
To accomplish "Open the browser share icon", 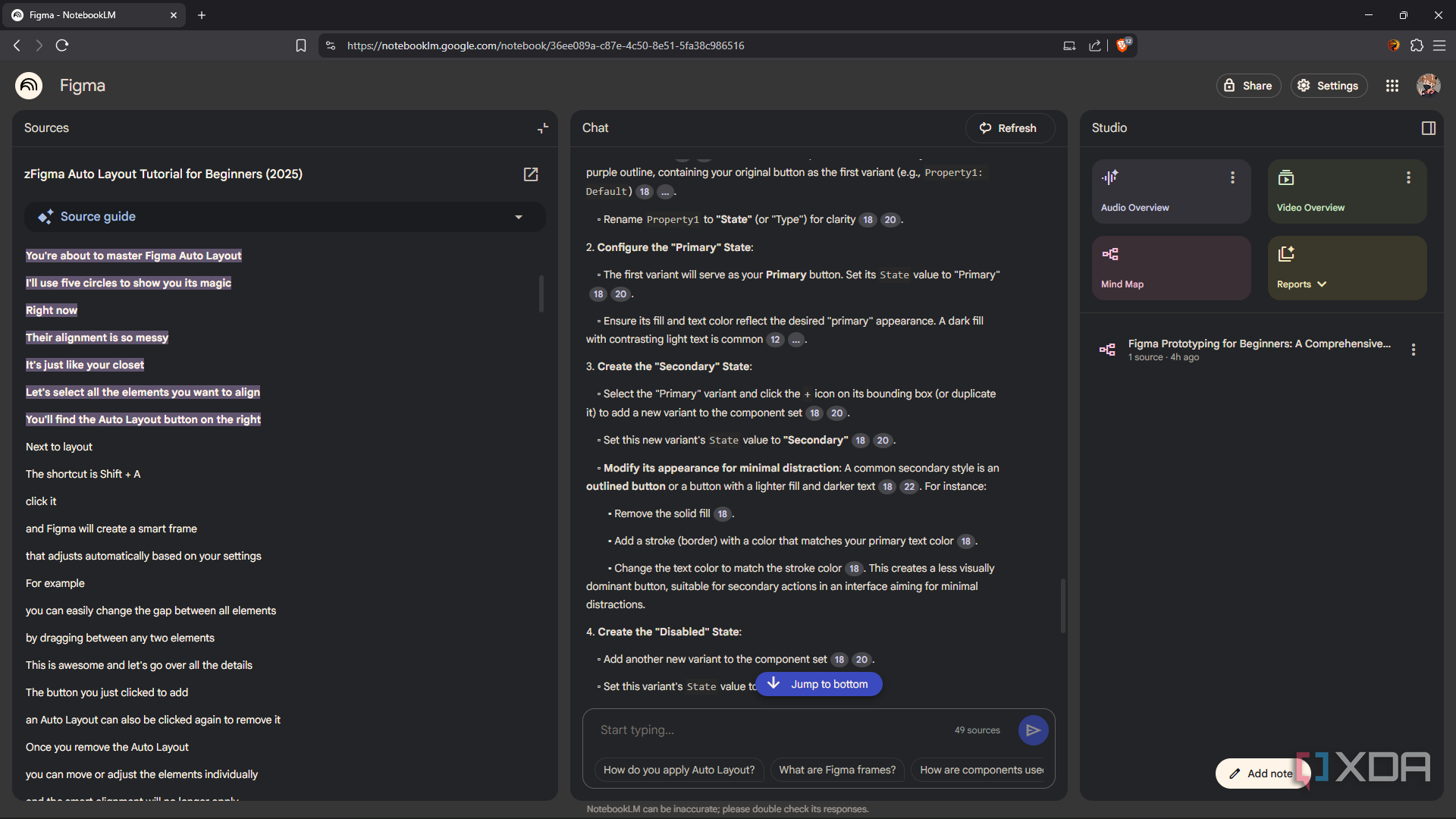I will pyautogui.click(x=1095, y=45).
